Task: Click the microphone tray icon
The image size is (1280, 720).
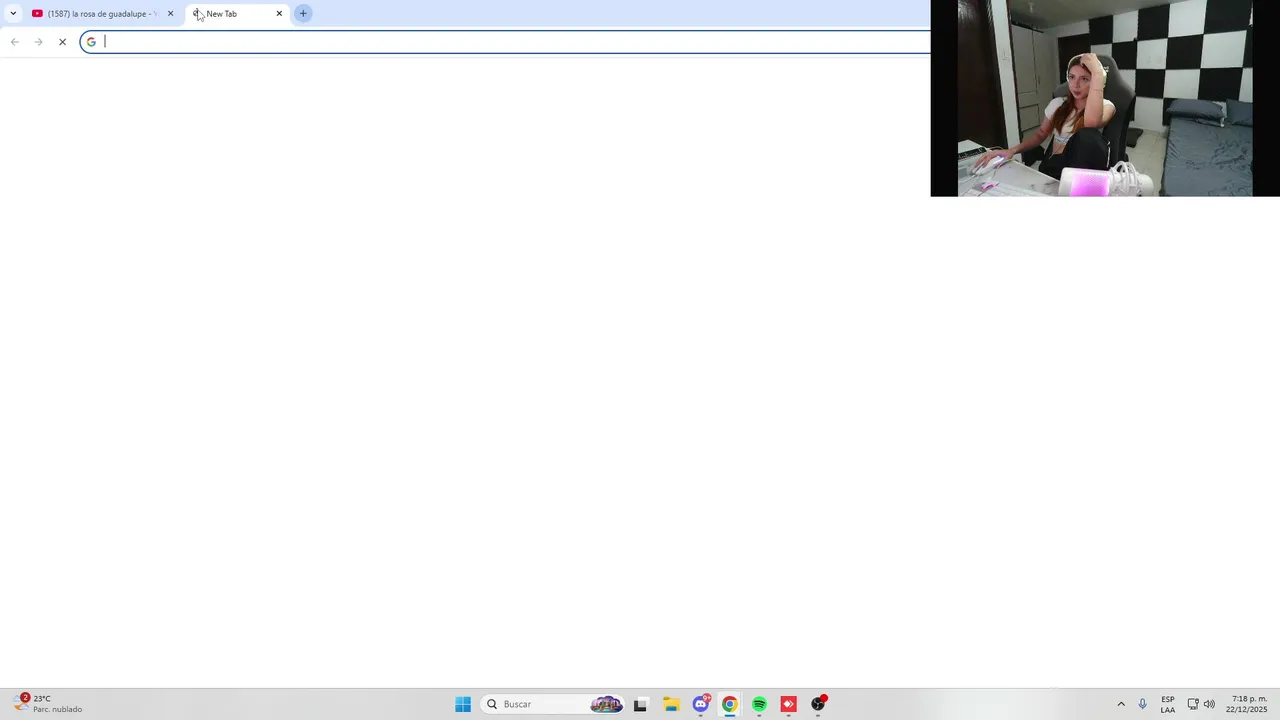Action: [x=1143, y=704]
